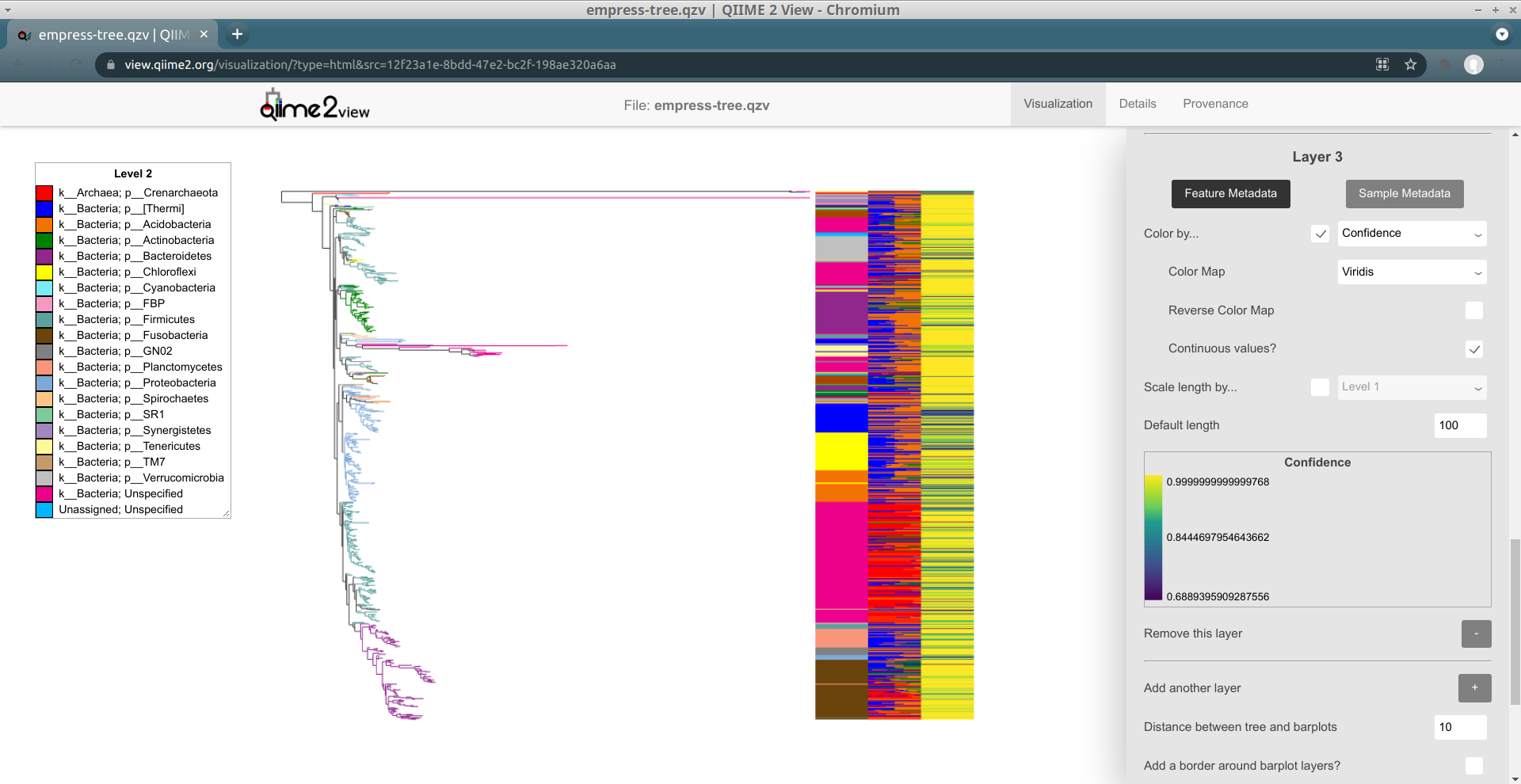
Task: Click the QIIME 2 View logo
Action: coord(314,104)
